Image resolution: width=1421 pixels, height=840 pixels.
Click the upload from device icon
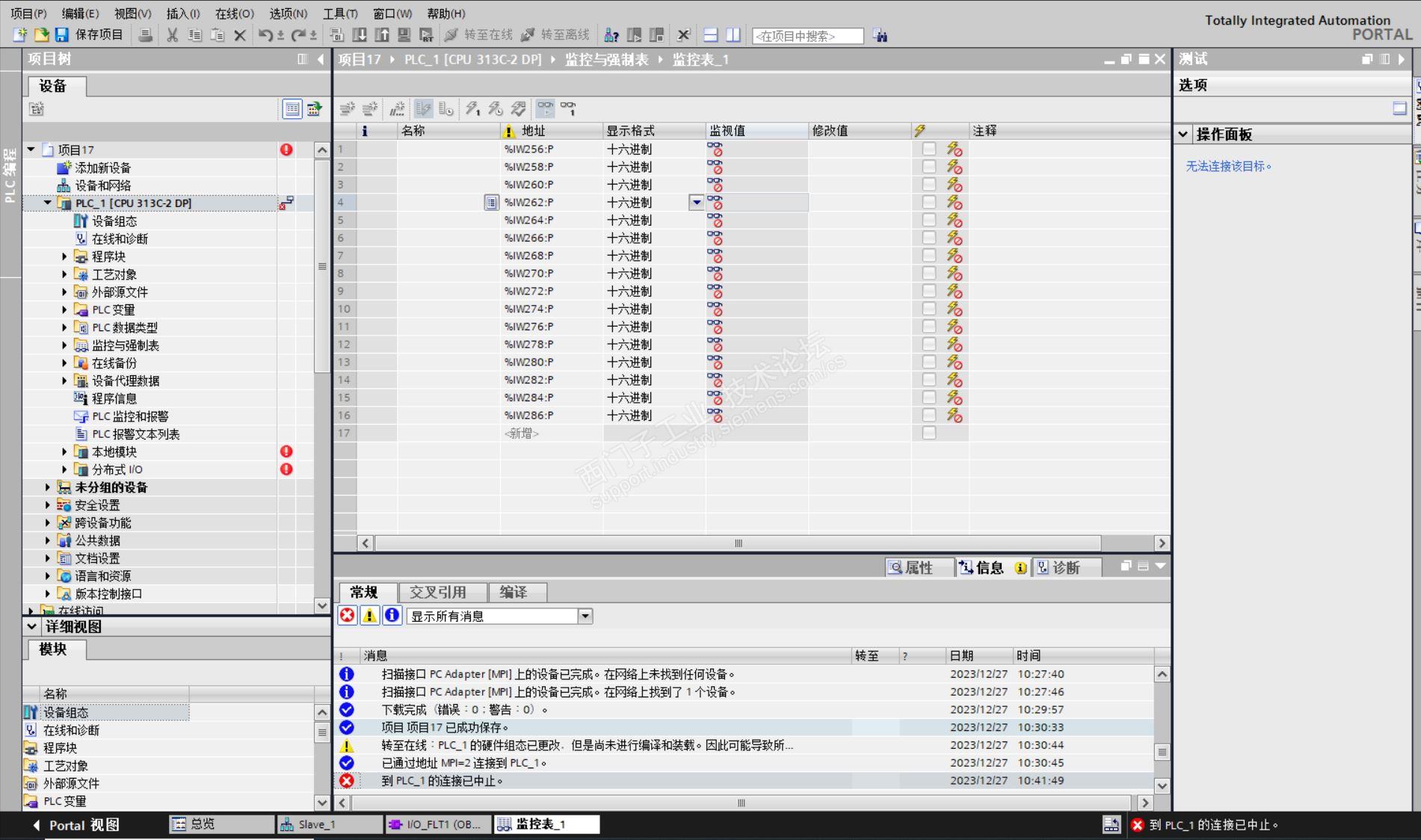tap(382, 35)
